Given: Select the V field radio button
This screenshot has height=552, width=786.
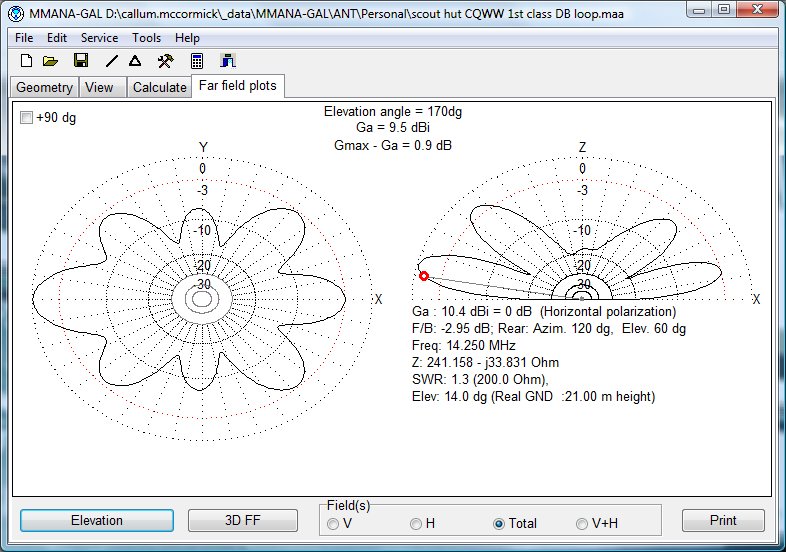Looking at the screenshot, I should (x=334, y=524).
